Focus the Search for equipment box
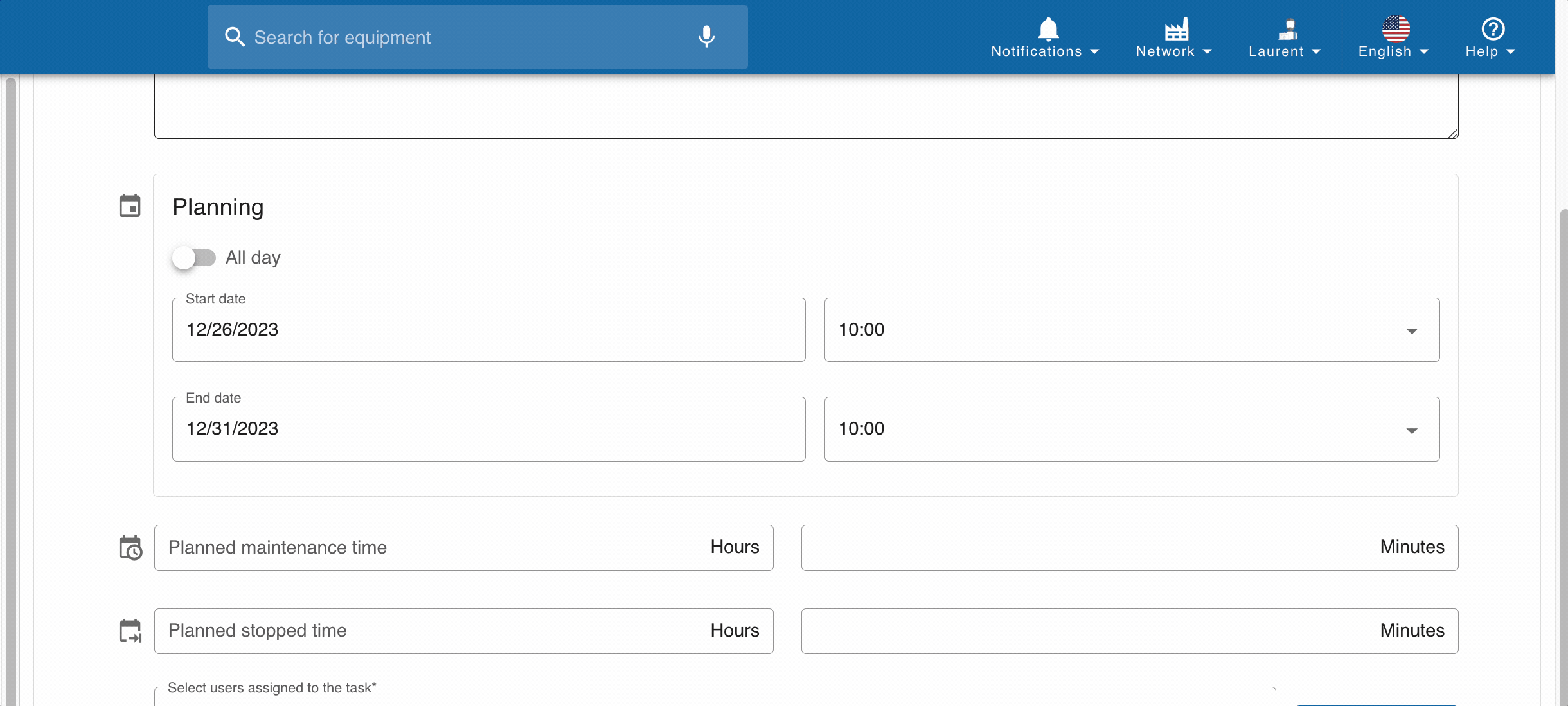 463,37
